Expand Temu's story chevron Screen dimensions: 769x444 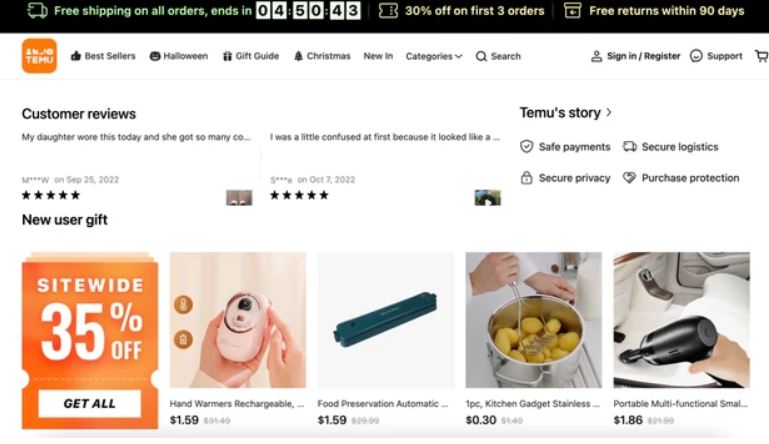(x=609, y=113)
